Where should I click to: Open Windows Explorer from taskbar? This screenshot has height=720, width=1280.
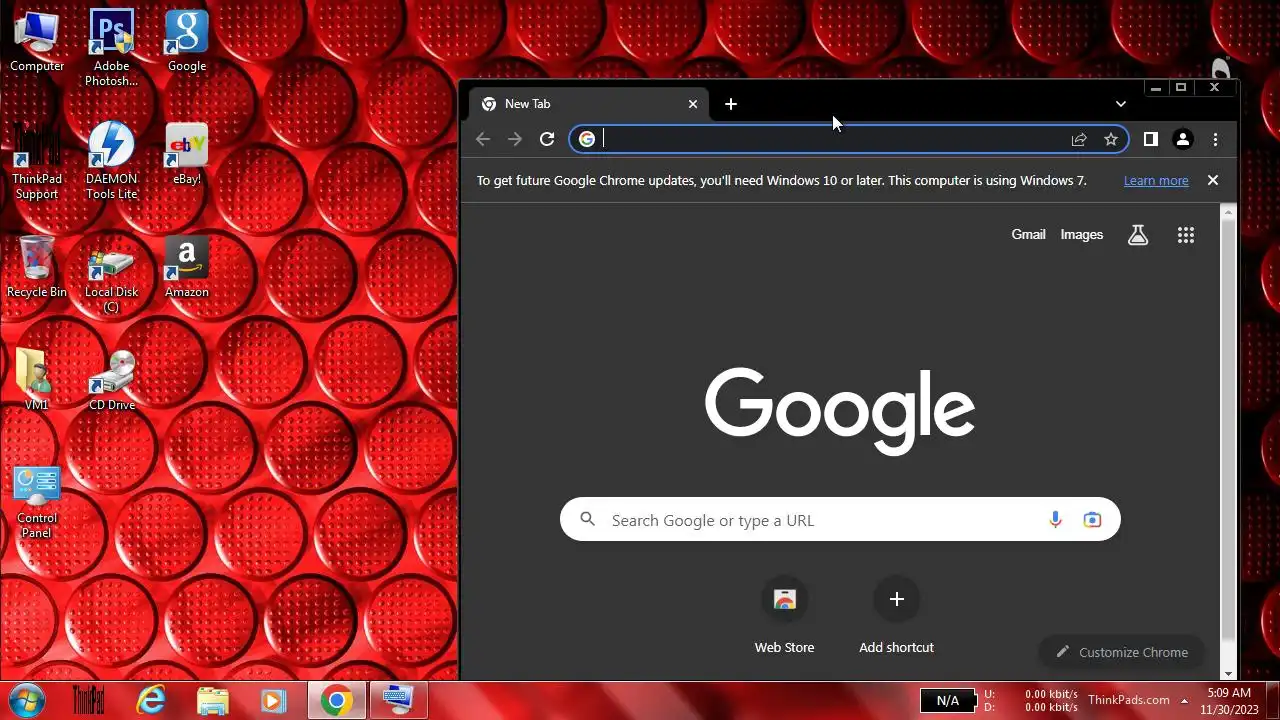coord(213,700)
